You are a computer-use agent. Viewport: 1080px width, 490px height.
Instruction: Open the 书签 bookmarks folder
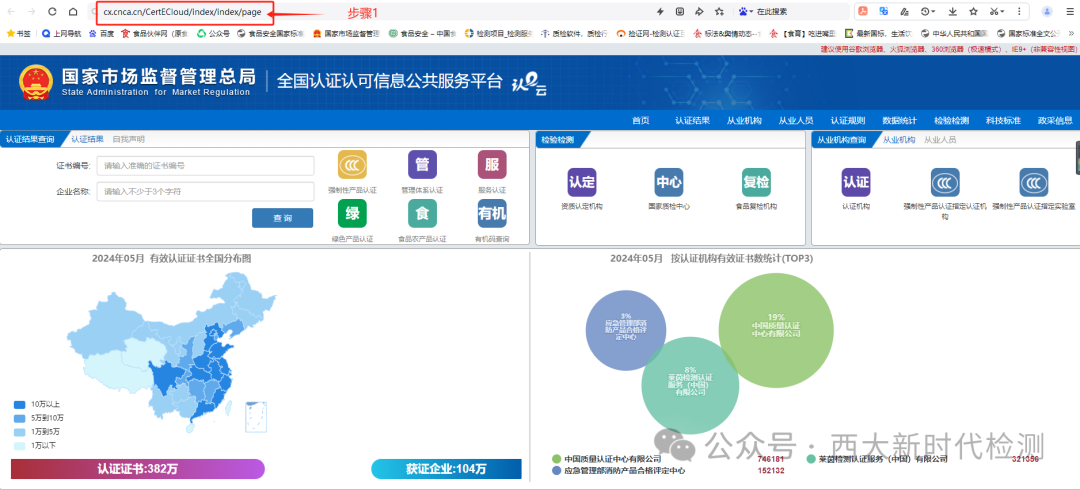point(19,33)
